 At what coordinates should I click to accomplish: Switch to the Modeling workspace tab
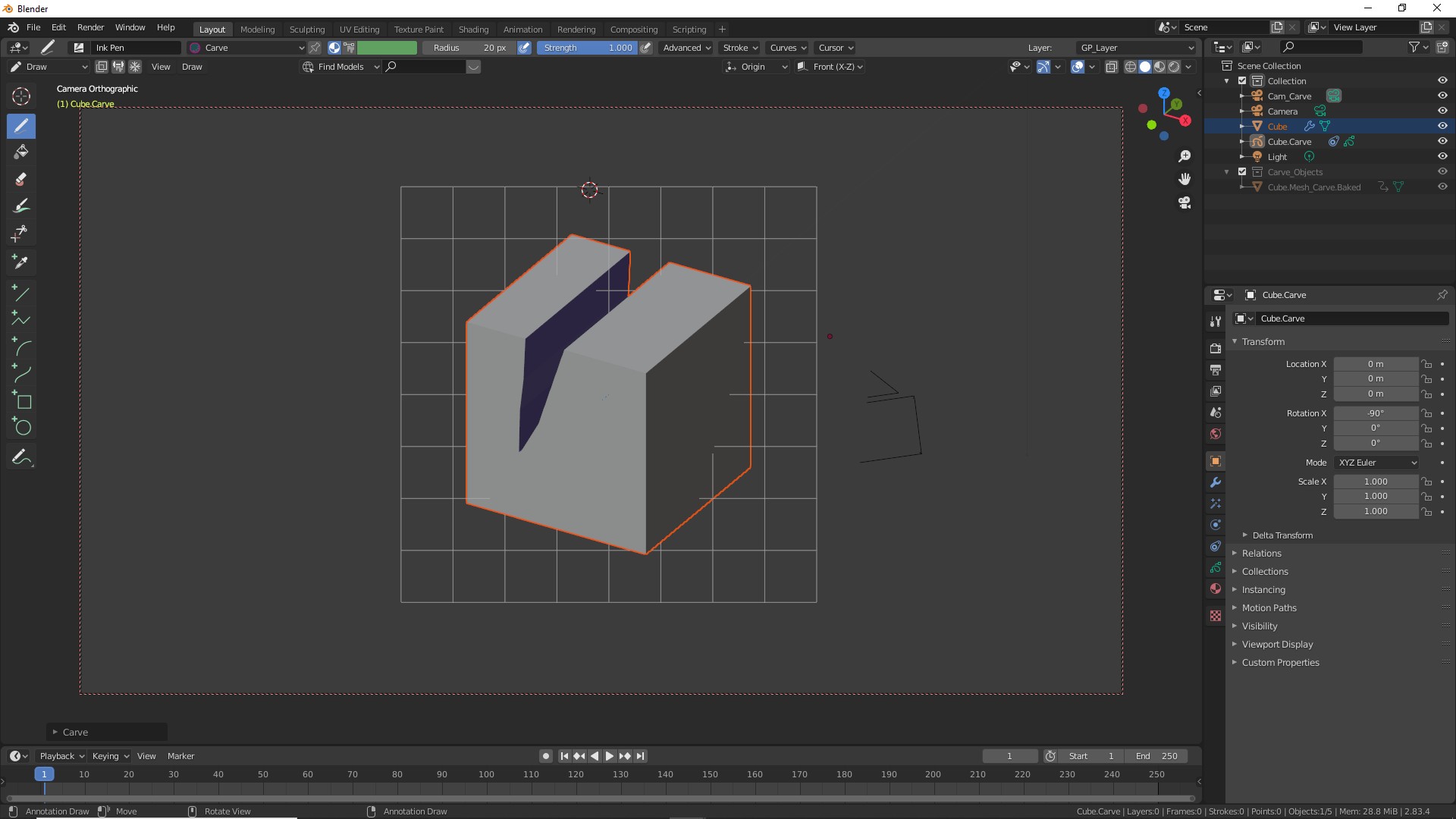pyautogui.click(x=257, y=29)
